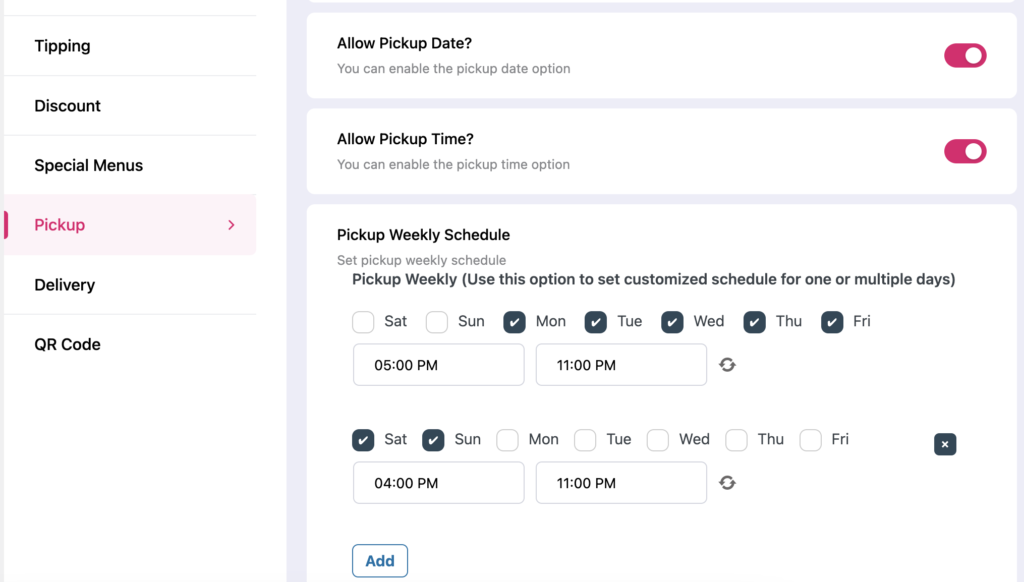This screenshot has height=582, width=1024.
Task: Check Wed in the second schedule row
Action: click(x=658, y=440)
